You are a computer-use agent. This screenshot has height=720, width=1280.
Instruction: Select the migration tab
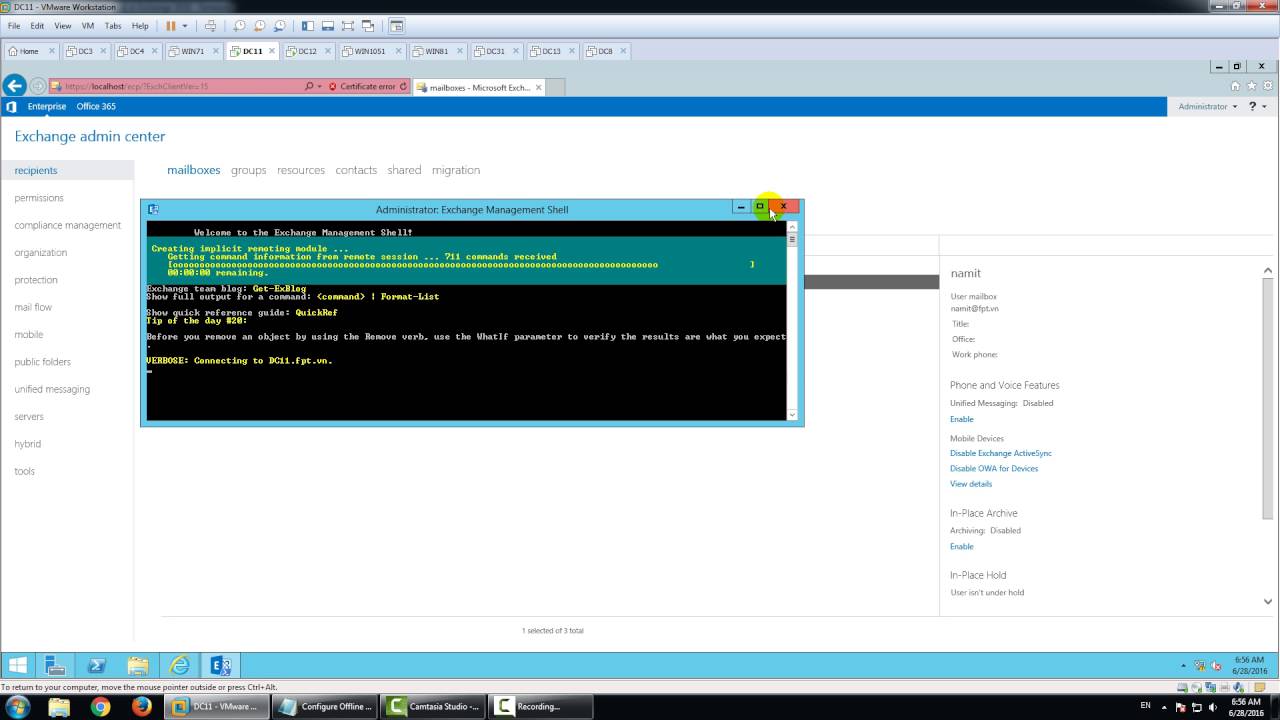pyautogui.click(x=456, y=170)
